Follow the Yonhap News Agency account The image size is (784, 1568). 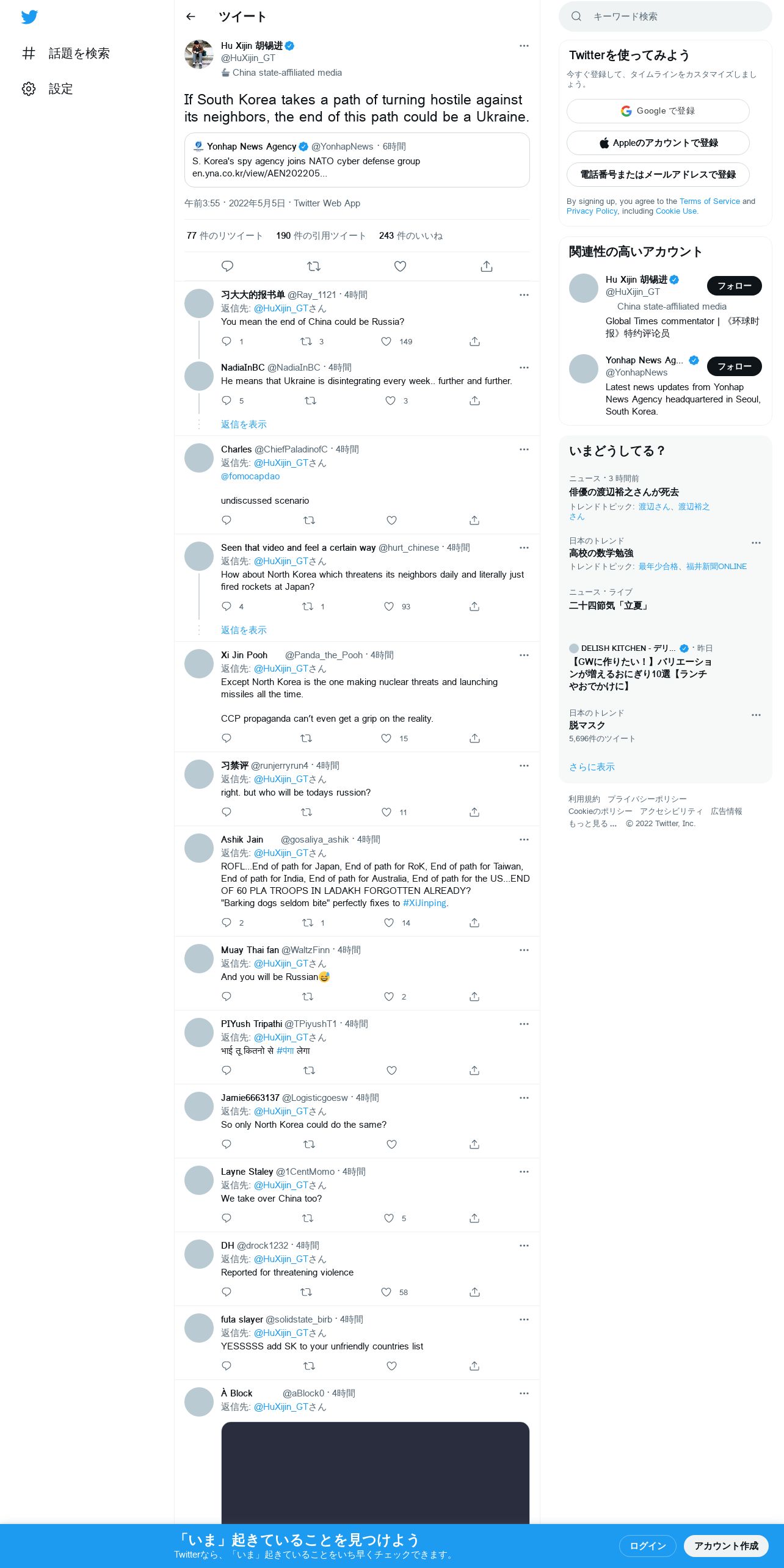pos(734,366)
